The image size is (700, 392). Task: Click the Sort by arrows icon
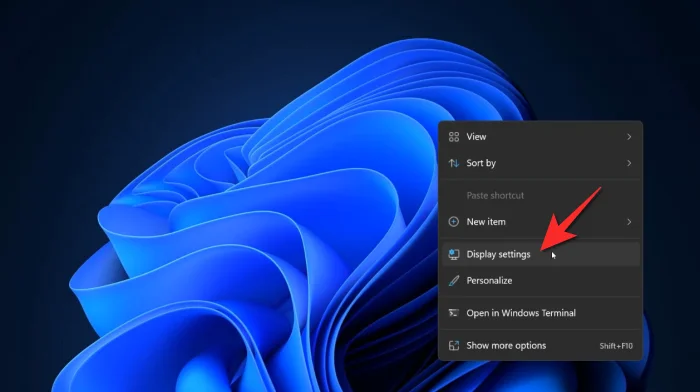tap(454, 163)
